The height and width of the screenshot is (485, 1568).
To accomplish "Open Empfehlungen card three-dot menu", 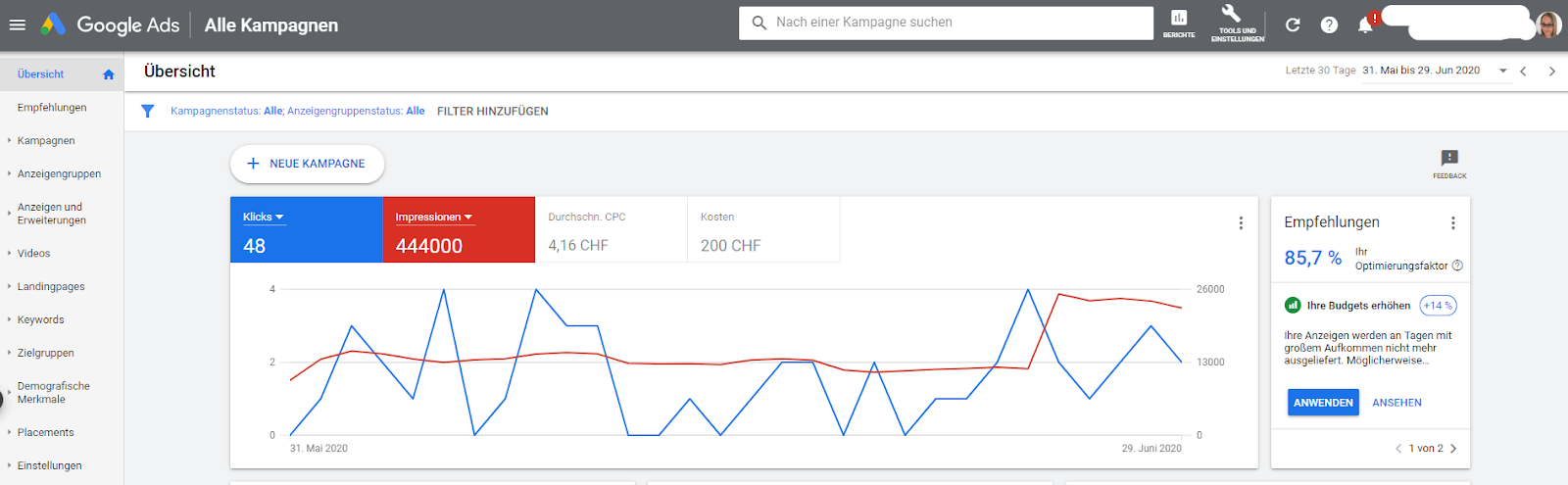I will pos(1453,223).
